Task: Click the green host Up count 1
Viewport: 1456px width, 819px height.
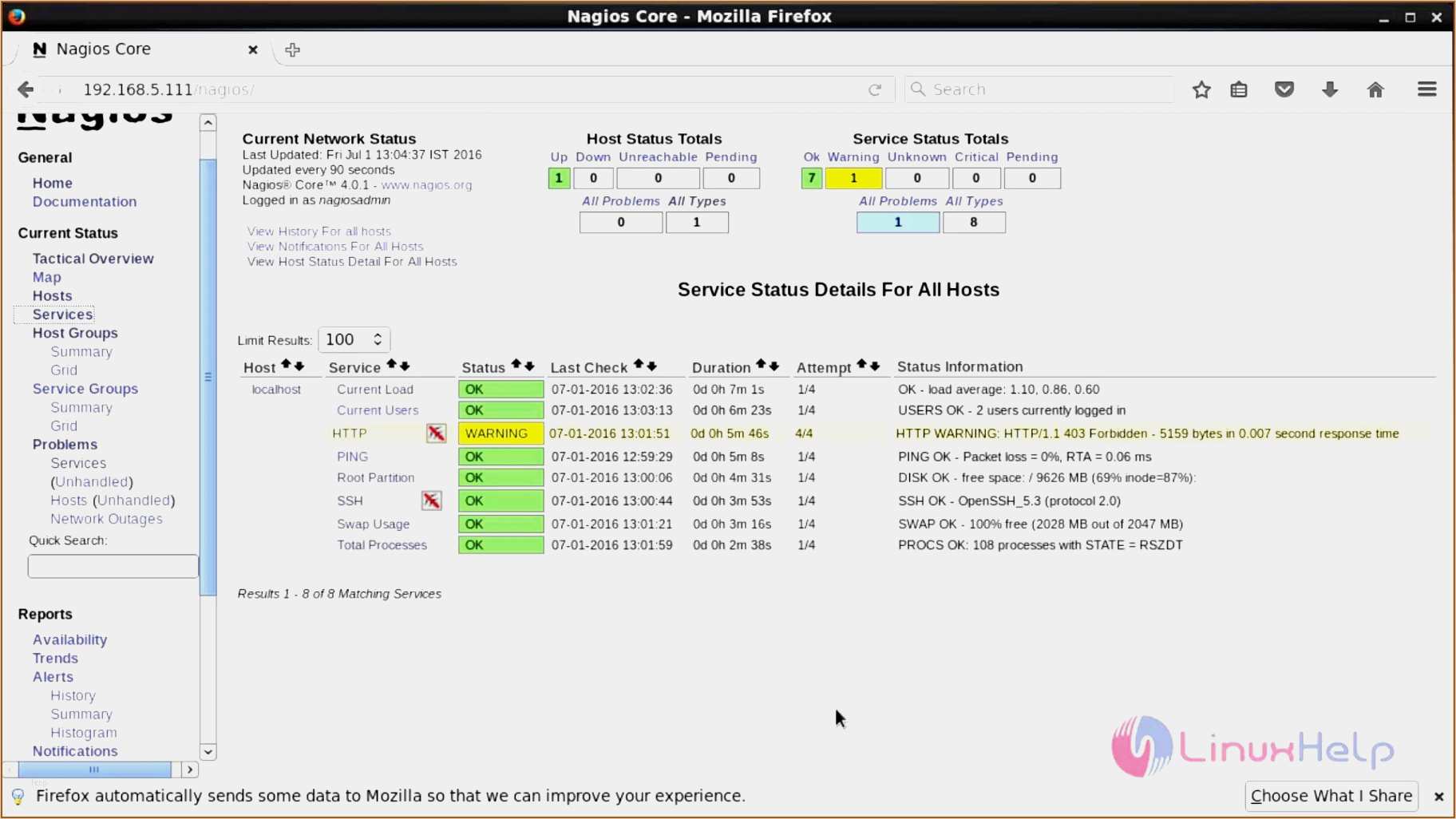Action: click(559, 178)
